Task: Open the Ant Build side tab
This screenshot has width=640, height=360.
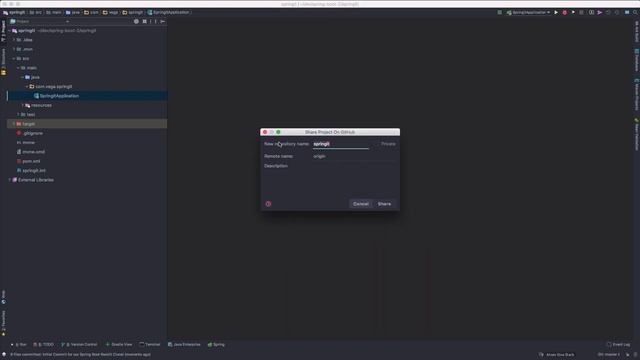Action: click(x=636, y=31)
